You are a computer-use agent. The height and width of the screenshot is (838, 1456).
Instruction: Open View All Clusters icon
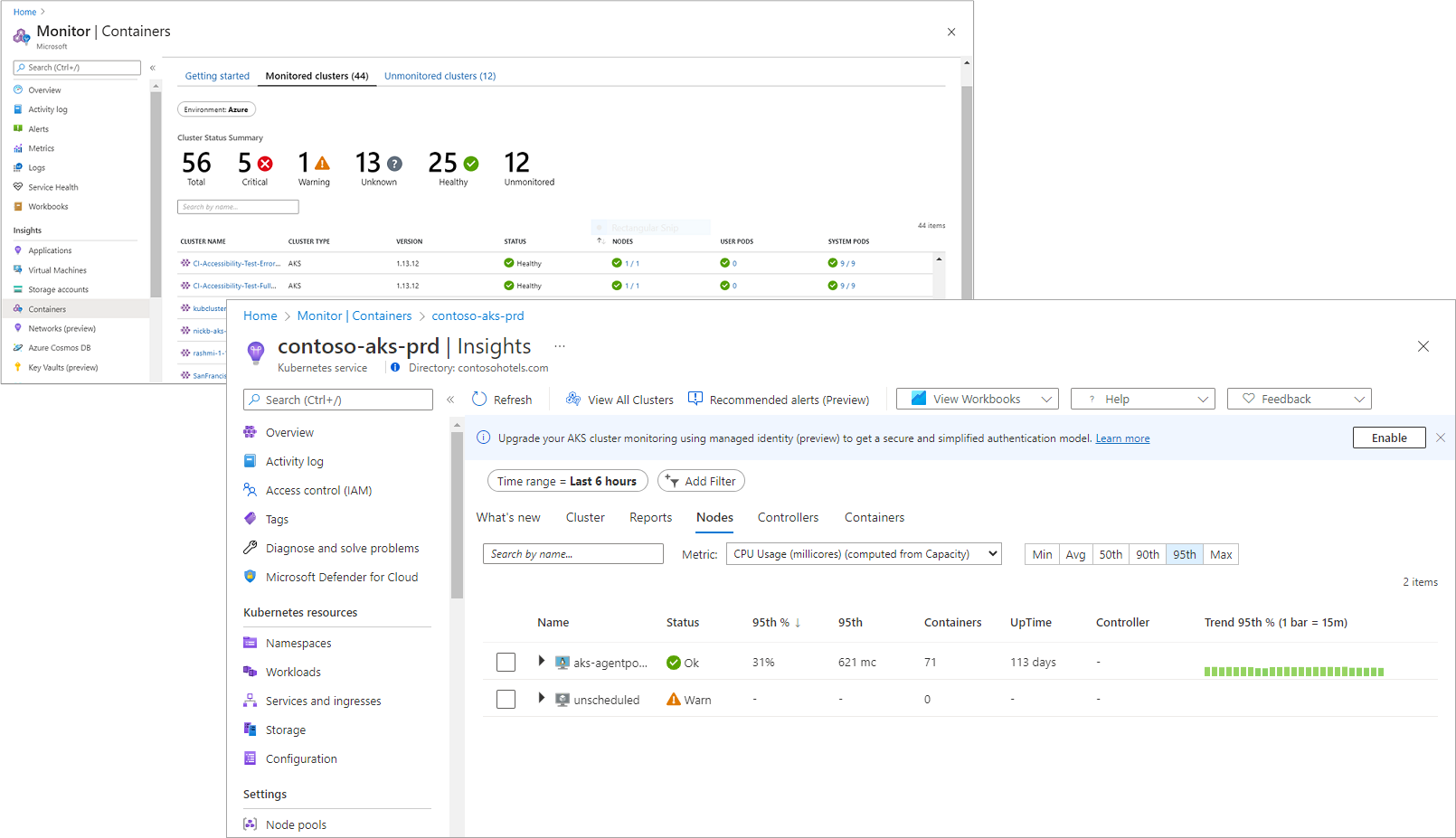573,400
